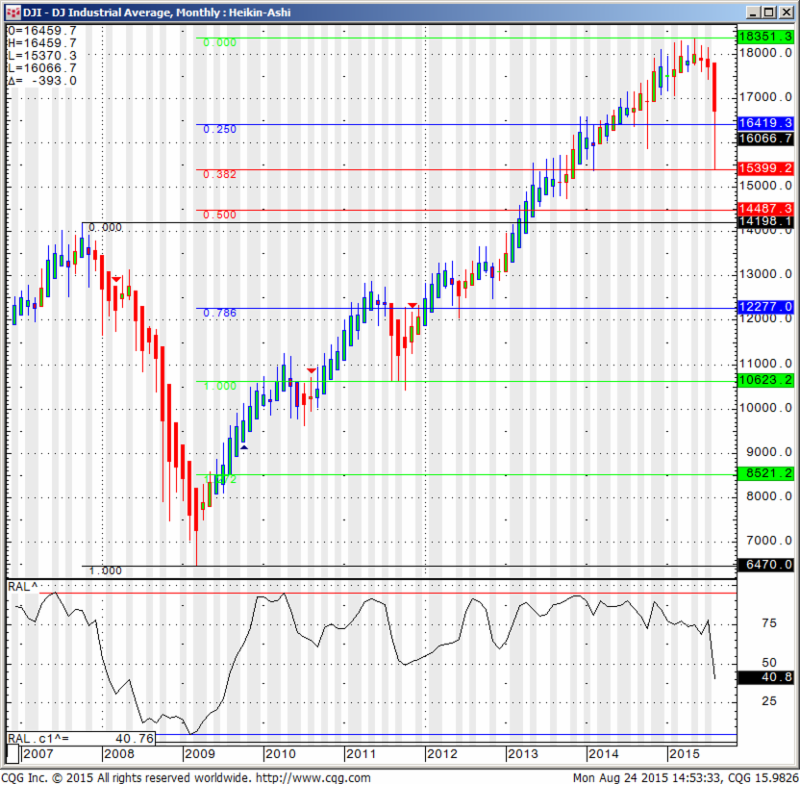Select the 0.250 Fibonacci level label
Screen dimensions: 800x785
(220, 130)
